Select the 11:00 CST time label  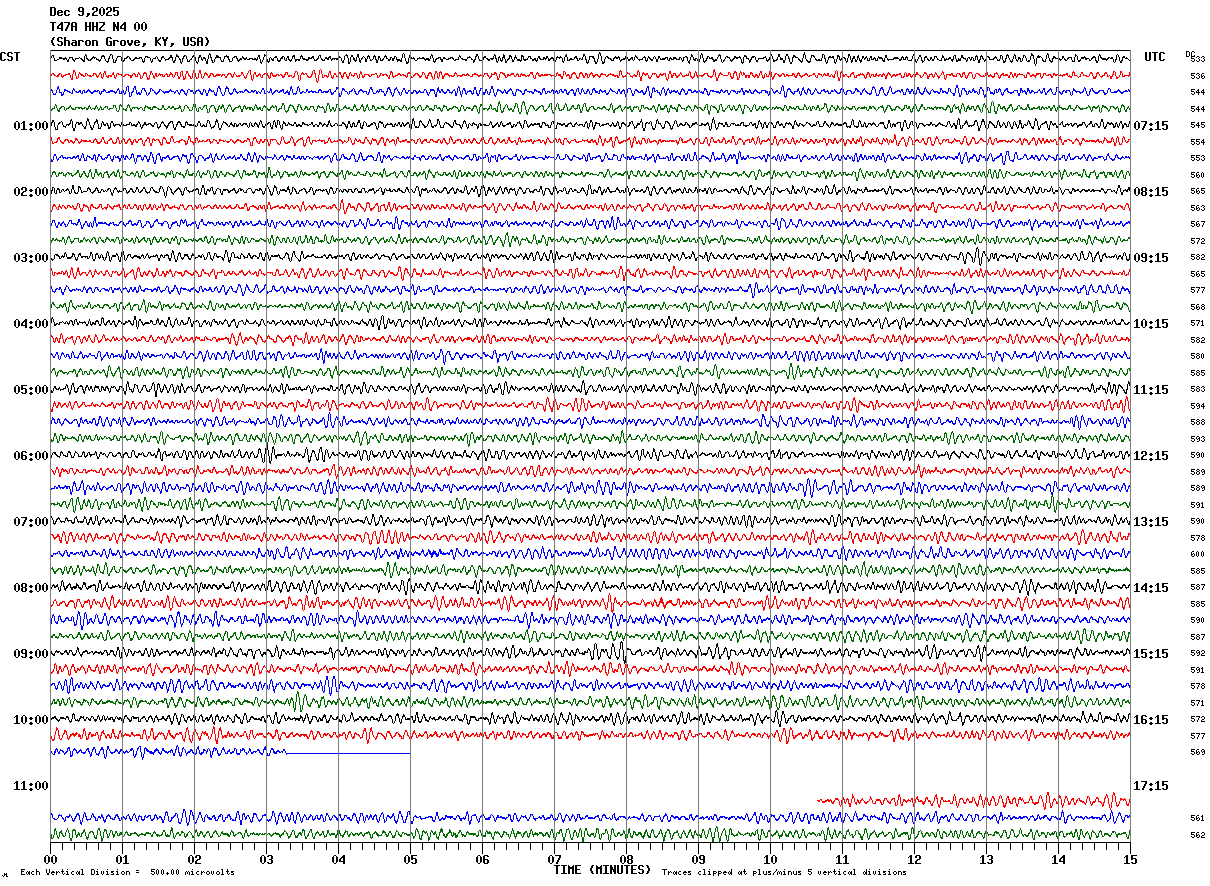tap(31, 786)
